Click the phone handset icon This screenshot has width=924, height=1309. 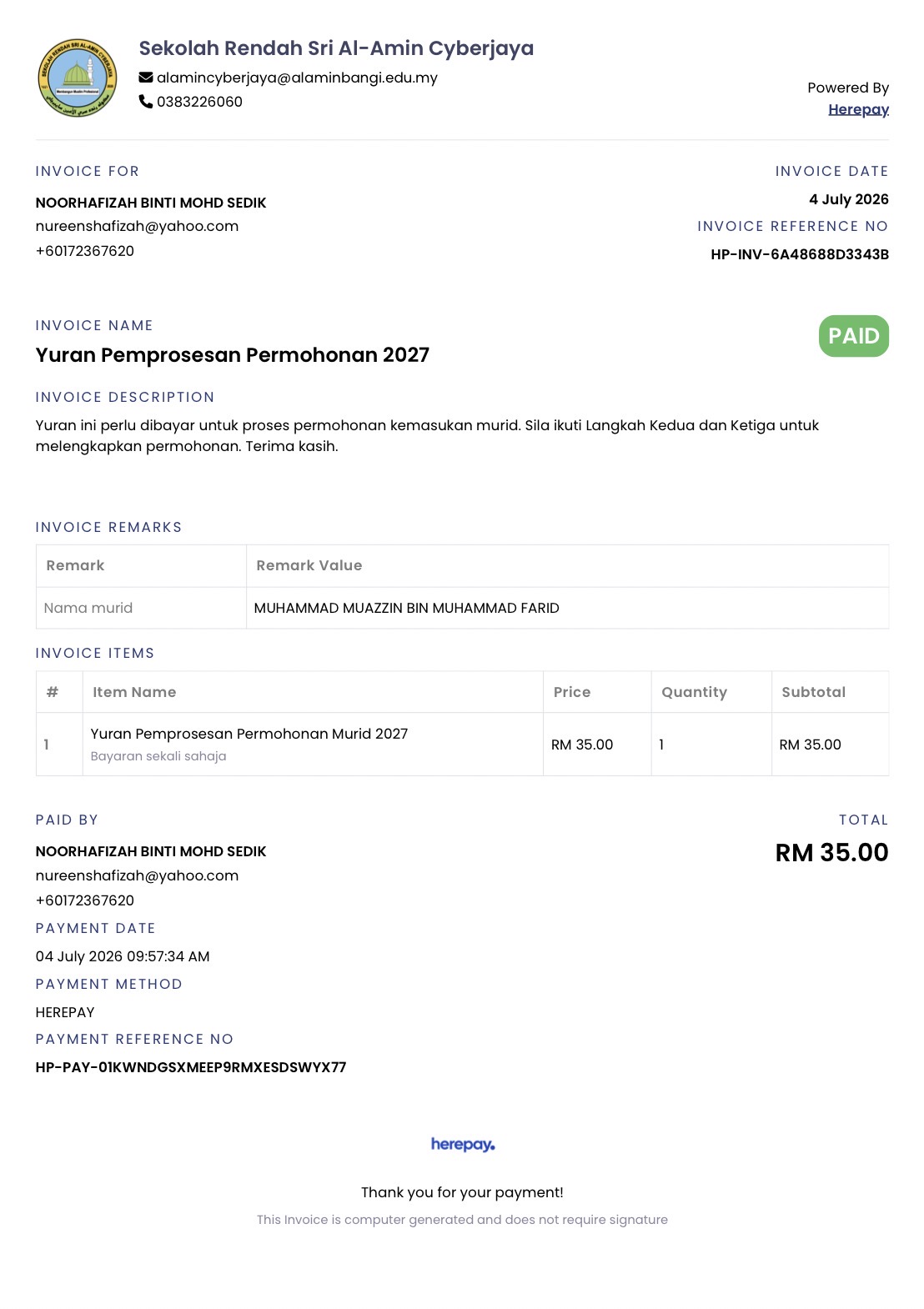146,102
